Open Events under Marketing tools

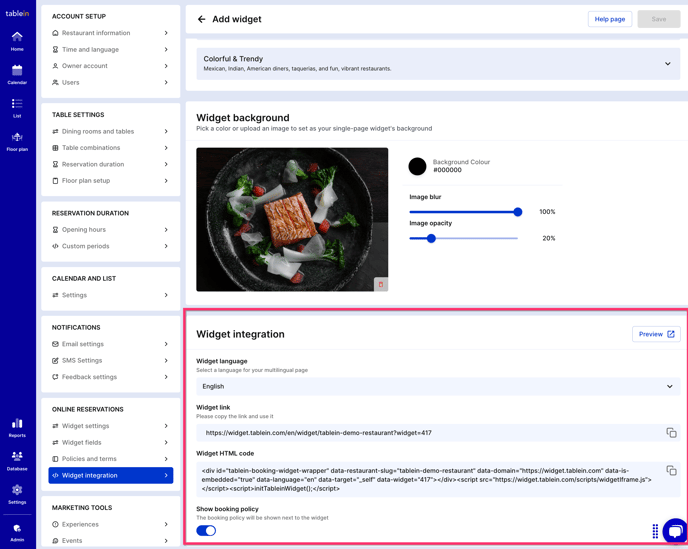click(110, 541)
